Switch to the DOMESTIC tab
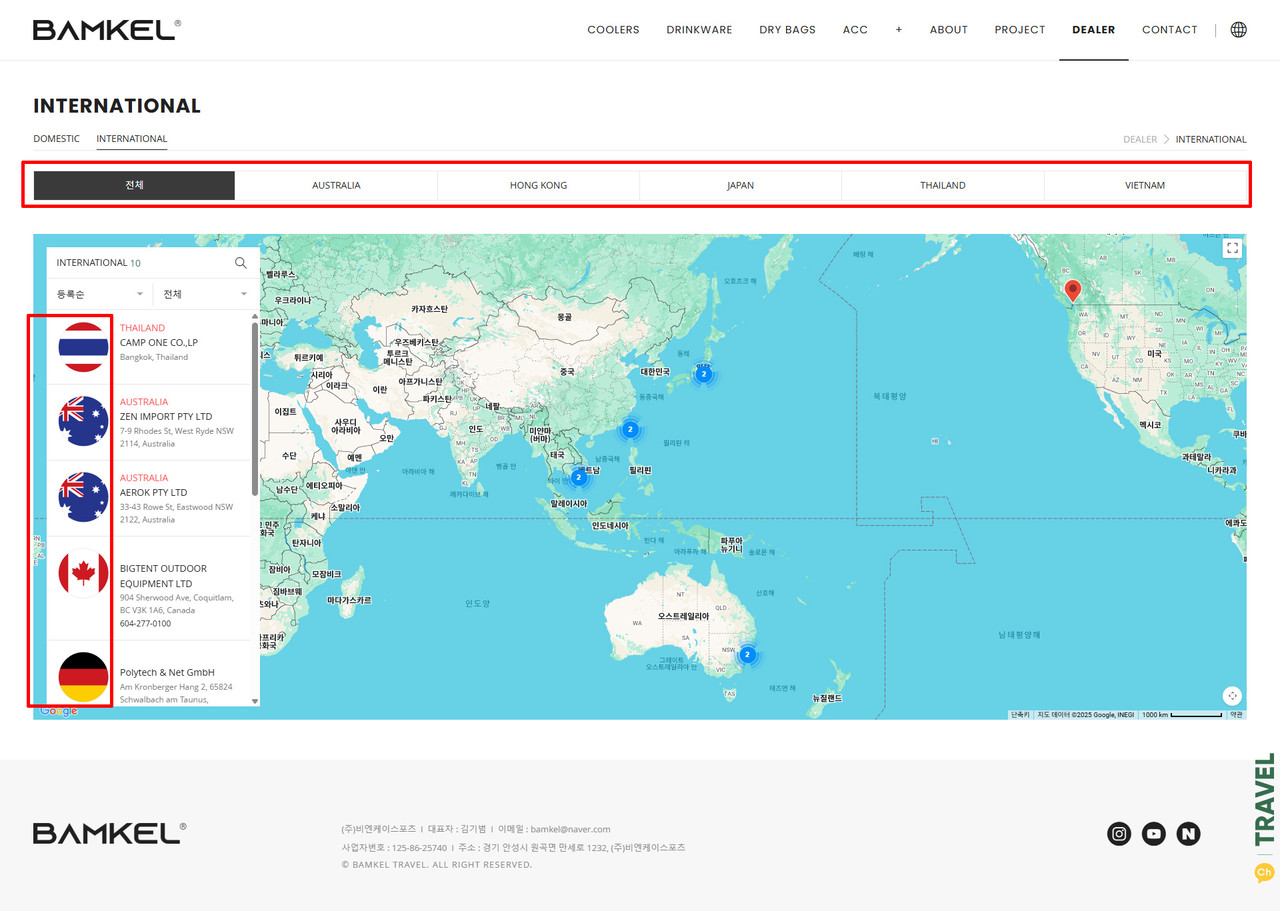The height and width of the screenshot is (911, 1280). (x=56, y=139)
